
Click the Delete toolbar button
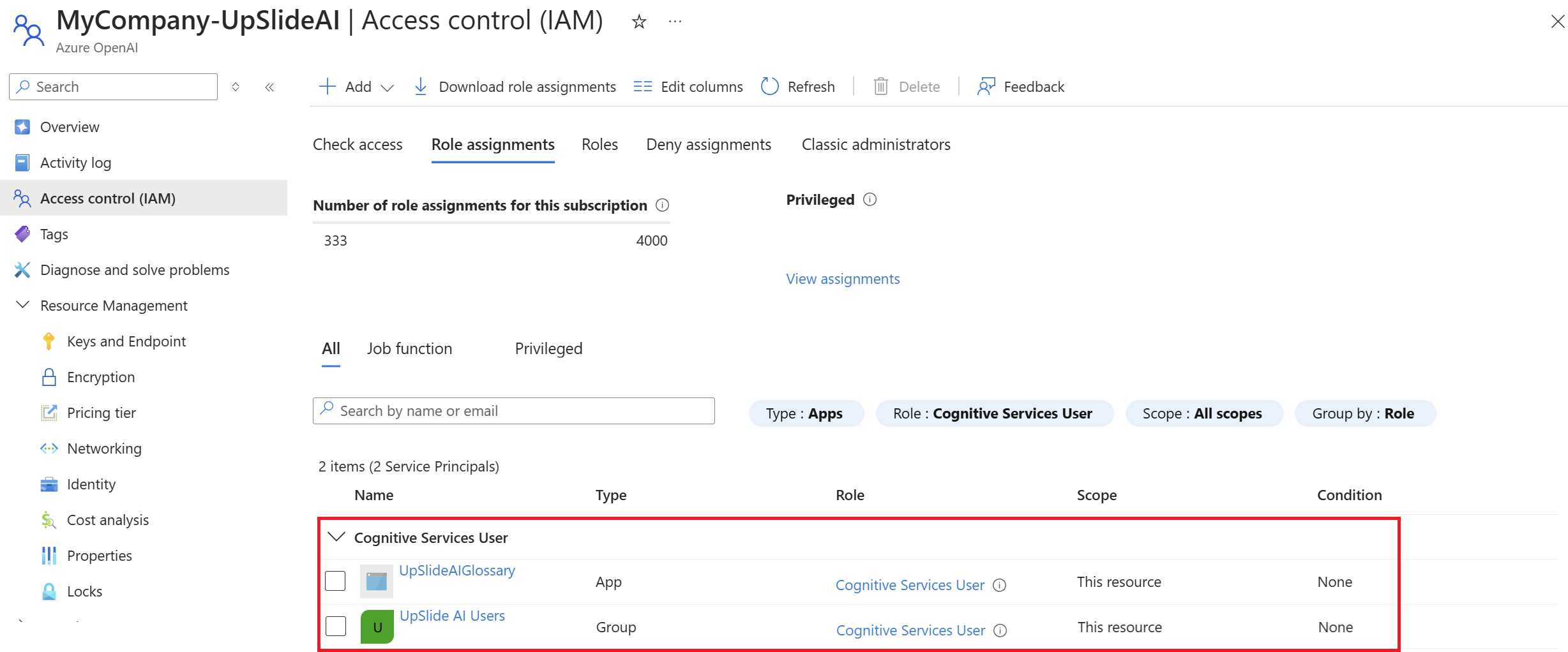click(x=907, y=87)
